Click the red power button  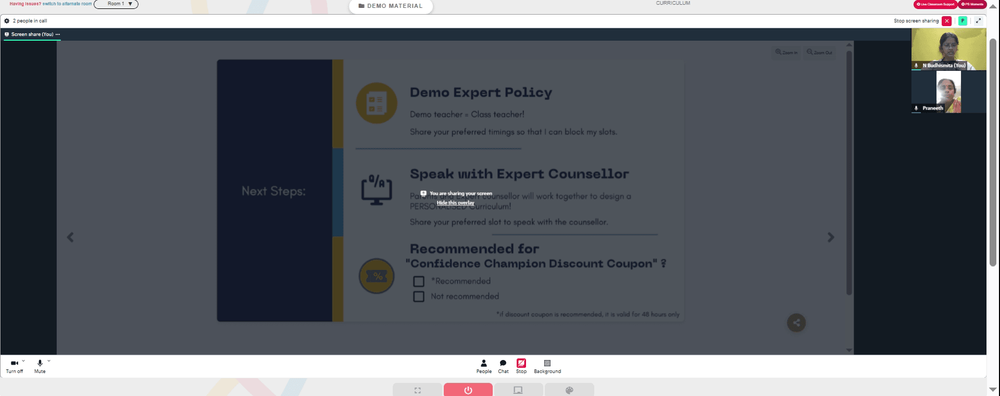[x=468, y=390]
